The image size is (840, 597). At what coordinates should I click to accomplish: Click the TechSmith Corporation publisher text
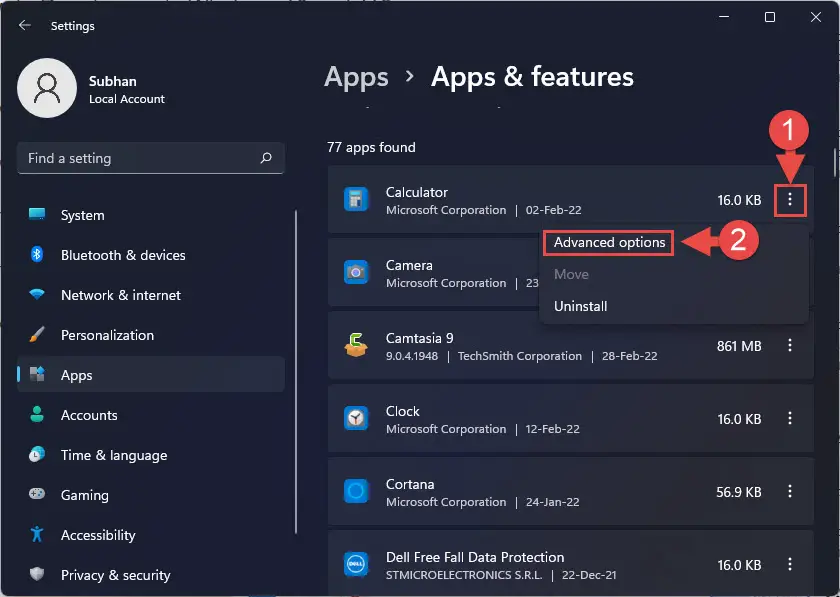(x=520, y=356)
